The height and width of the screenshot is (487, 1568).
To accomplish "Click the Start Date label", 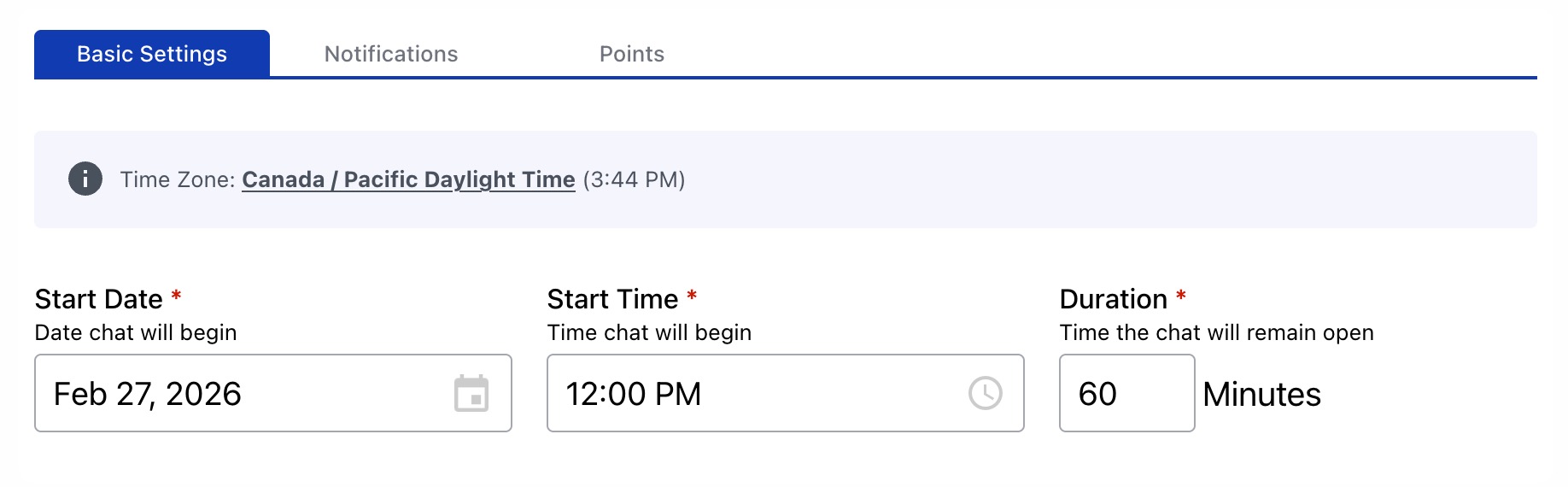I will pyautogui.click(x=98, y=299).
